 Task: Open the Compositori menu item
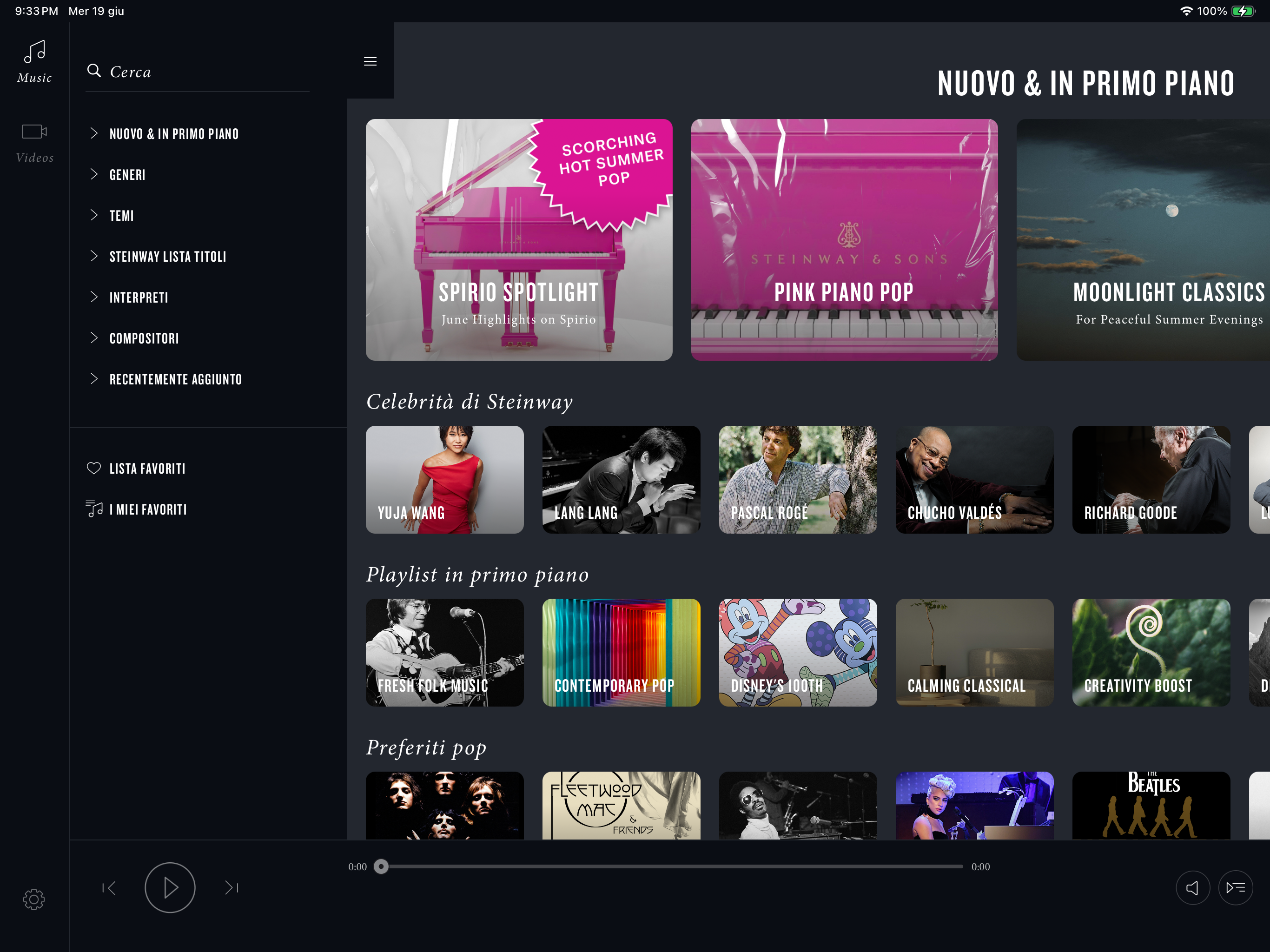[144, 338]
